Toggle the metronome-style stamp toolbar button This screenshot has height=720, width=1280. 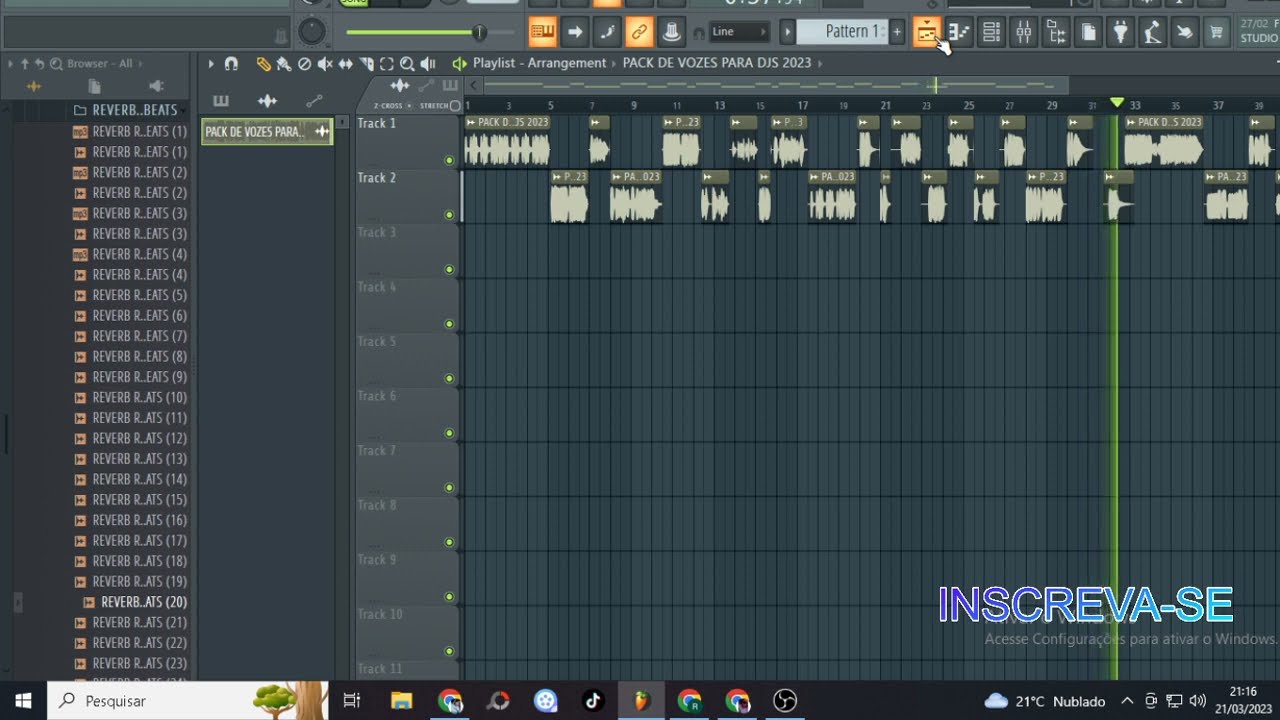671,32
